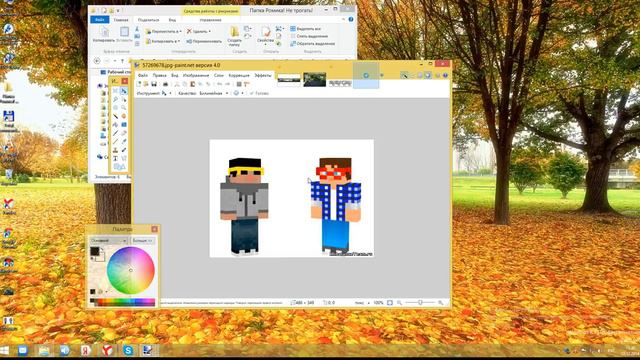Click Удалить in the Explorer ribbon
The width and height of the screenshot is (640, 360).
(198, 31)
